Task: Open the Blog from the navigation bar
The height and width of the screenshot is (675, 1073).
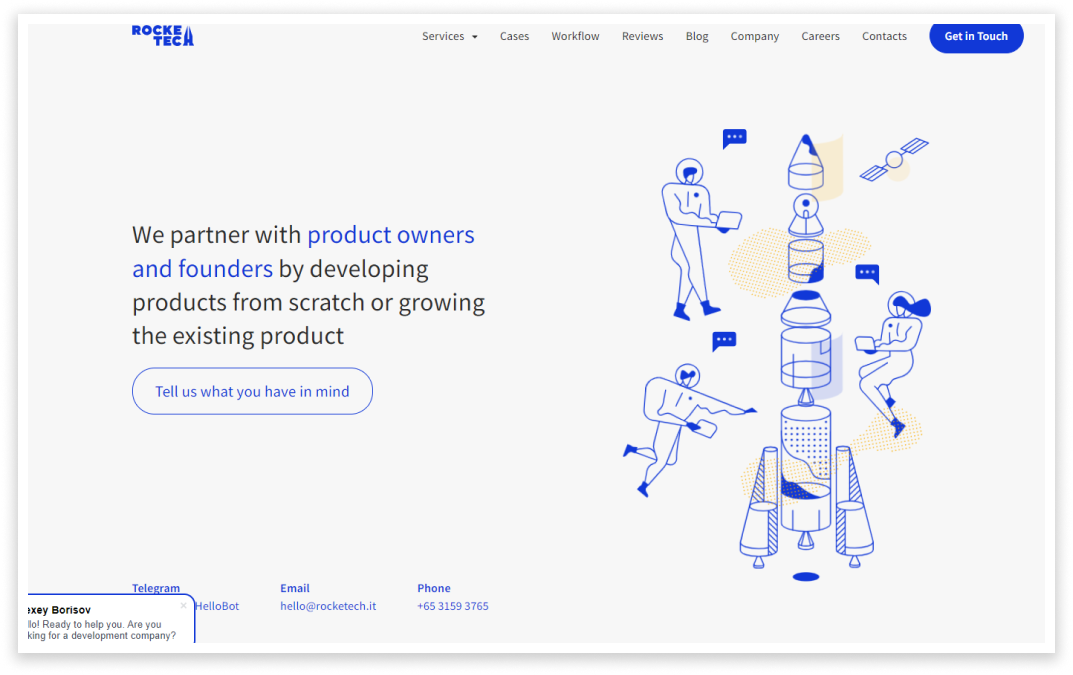Action: [697, 36]
